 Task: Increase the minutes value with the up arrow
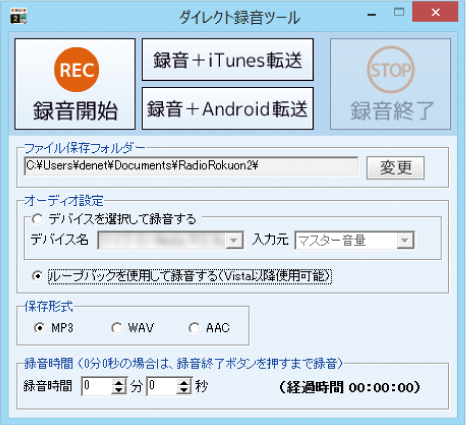point(119,382)
